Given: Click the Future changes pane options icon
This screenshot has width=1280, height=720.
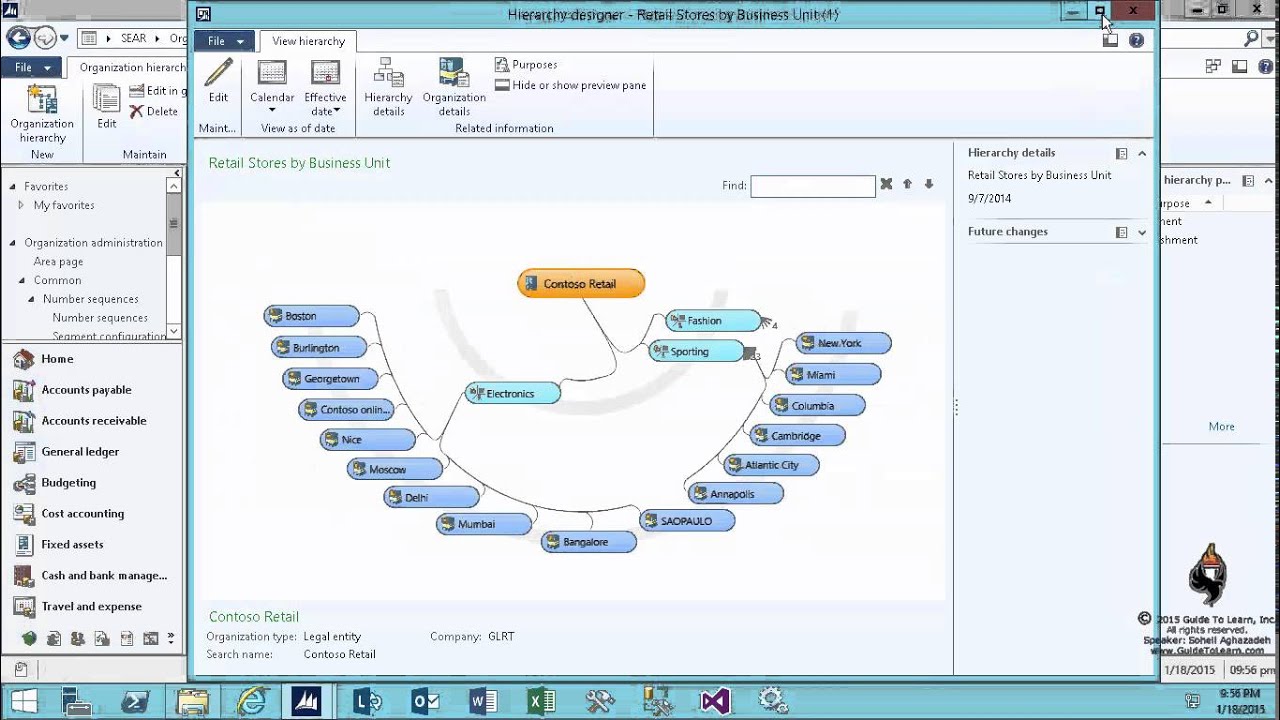Looking at the screenshot, I should pyautogui.click(x=1122, y=232).
